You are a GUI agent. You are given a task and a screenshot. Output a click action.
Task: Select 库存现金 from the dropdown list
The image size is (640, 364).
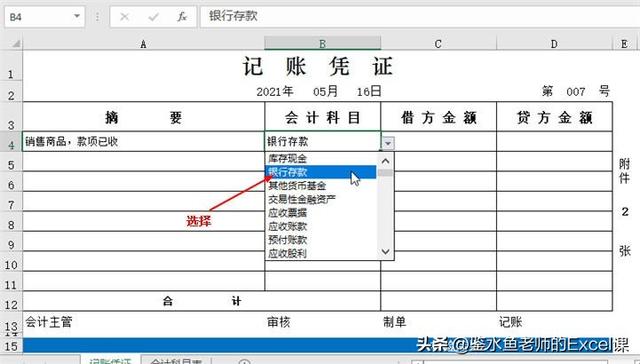287,158
